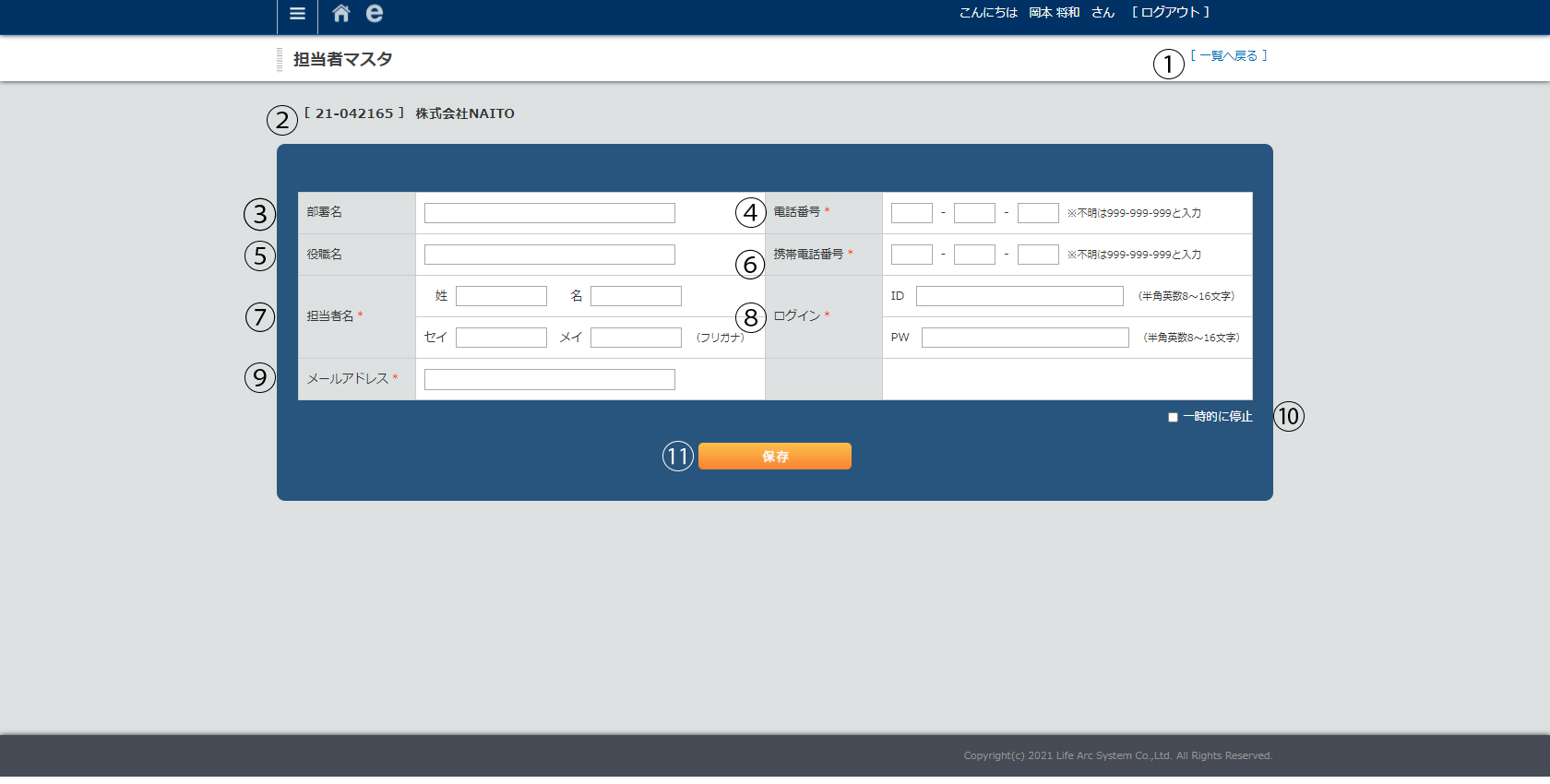Click first 電話番号 number box

click(912, 213)
